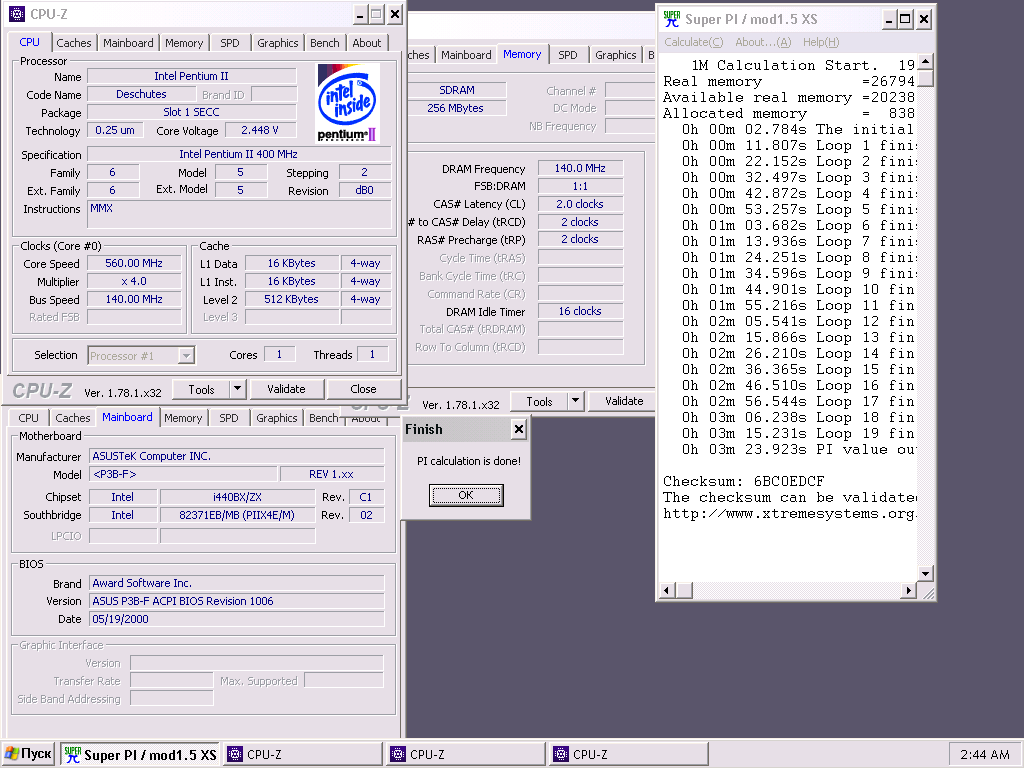Open Calculate menu in Super PI

[x=694, y=42]
